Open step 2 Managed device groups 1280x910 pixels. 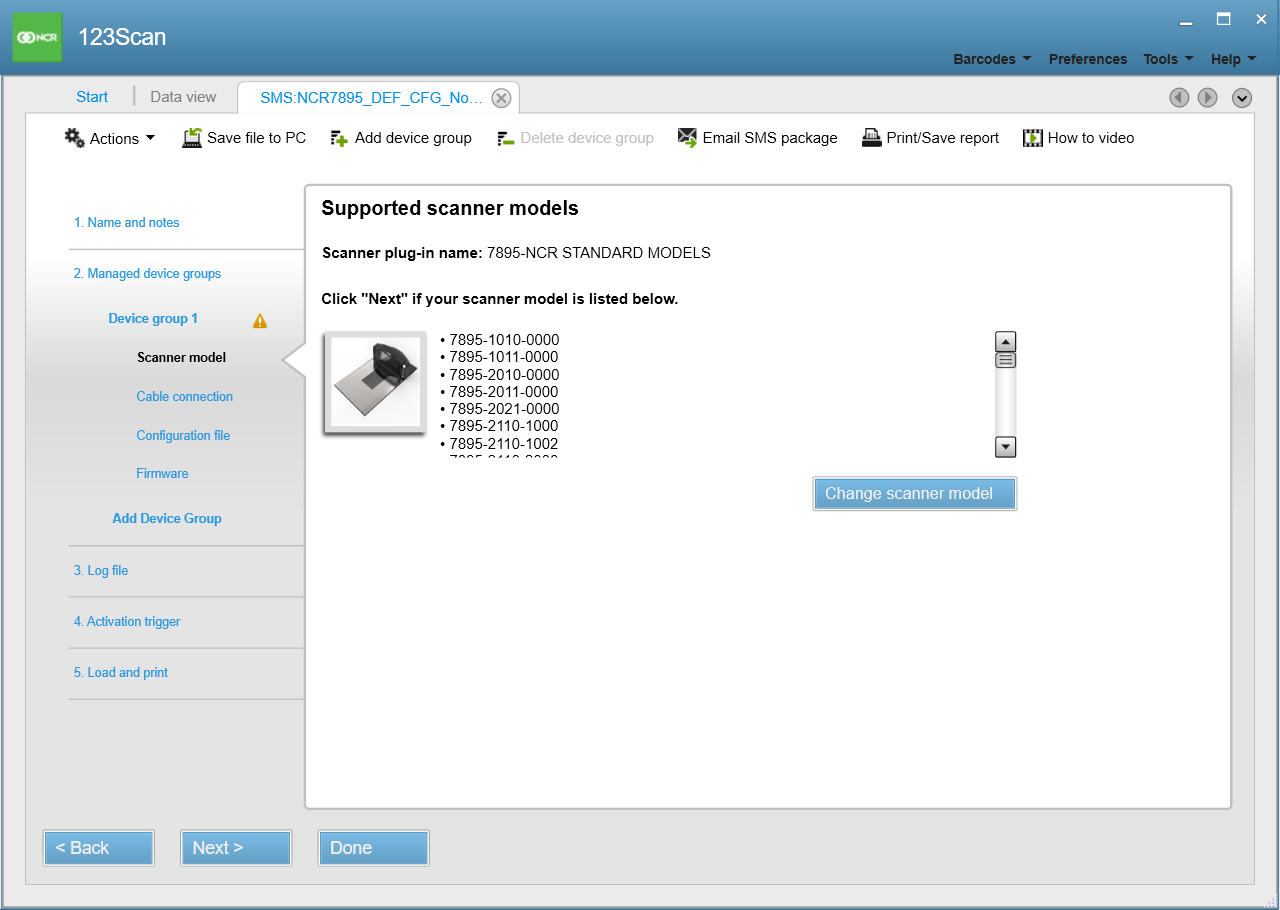point(147,274)
